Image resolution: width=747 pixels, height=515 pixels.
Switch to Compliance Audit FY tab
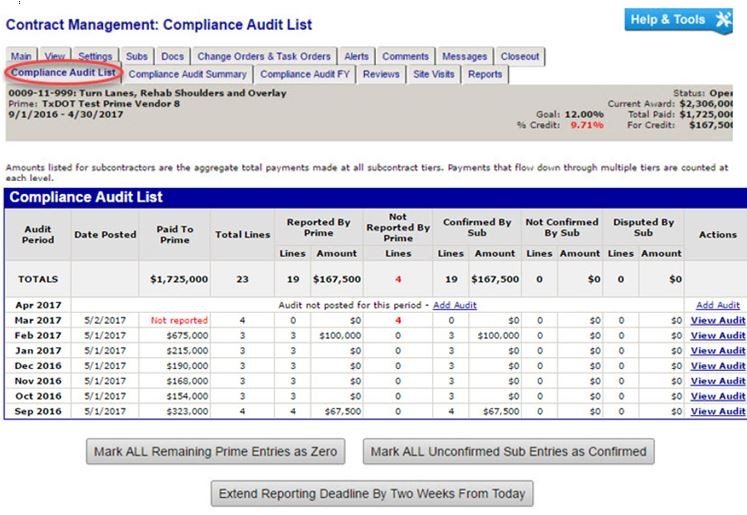coord(304,74)
